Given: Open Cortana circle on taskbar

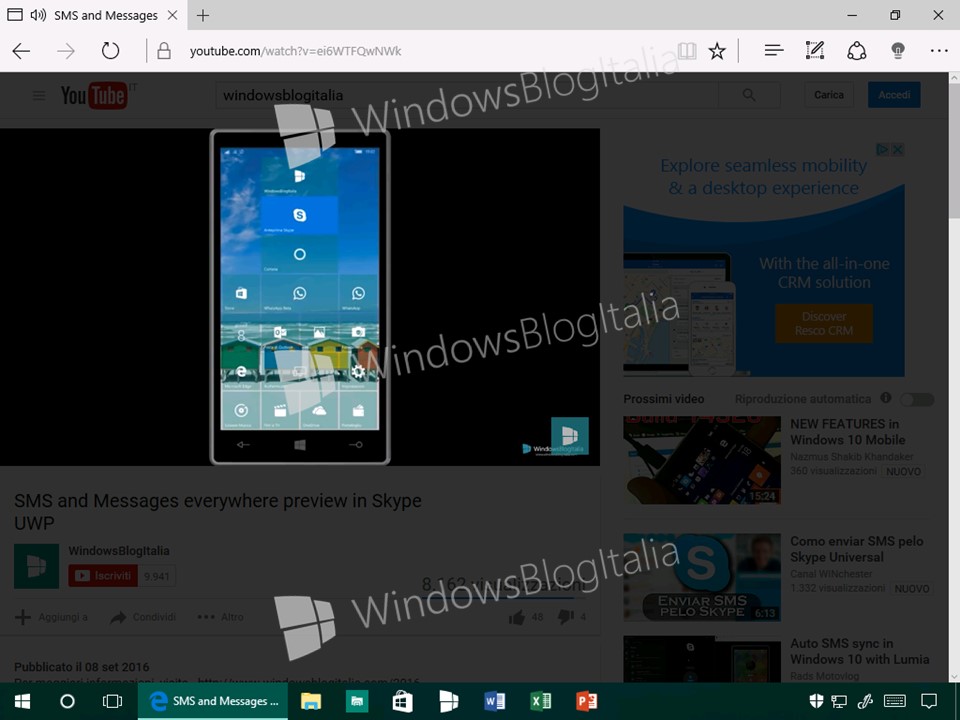Looking at the screenshot, I should [67, 701].
